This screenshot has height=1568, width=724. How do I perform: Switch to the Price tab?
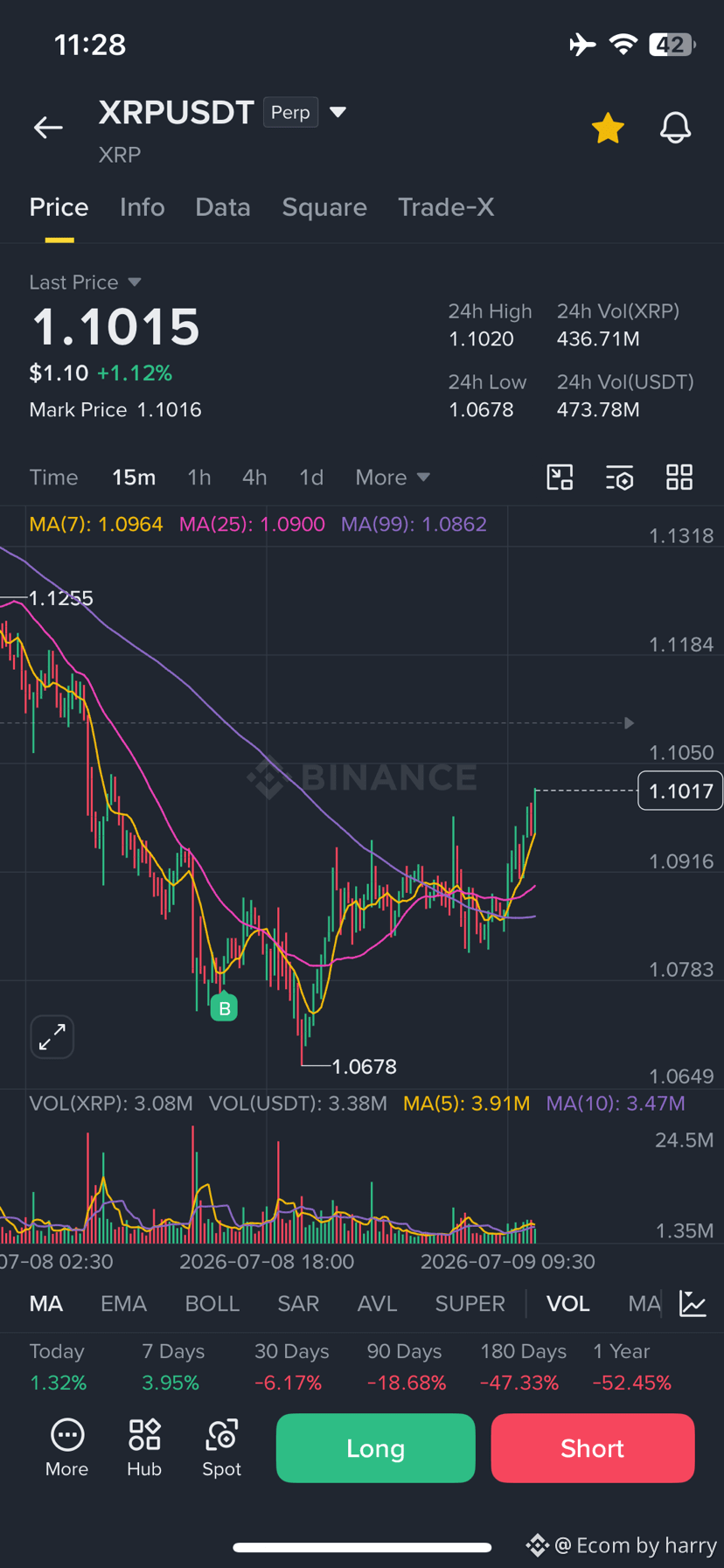[x=59, y=207]
